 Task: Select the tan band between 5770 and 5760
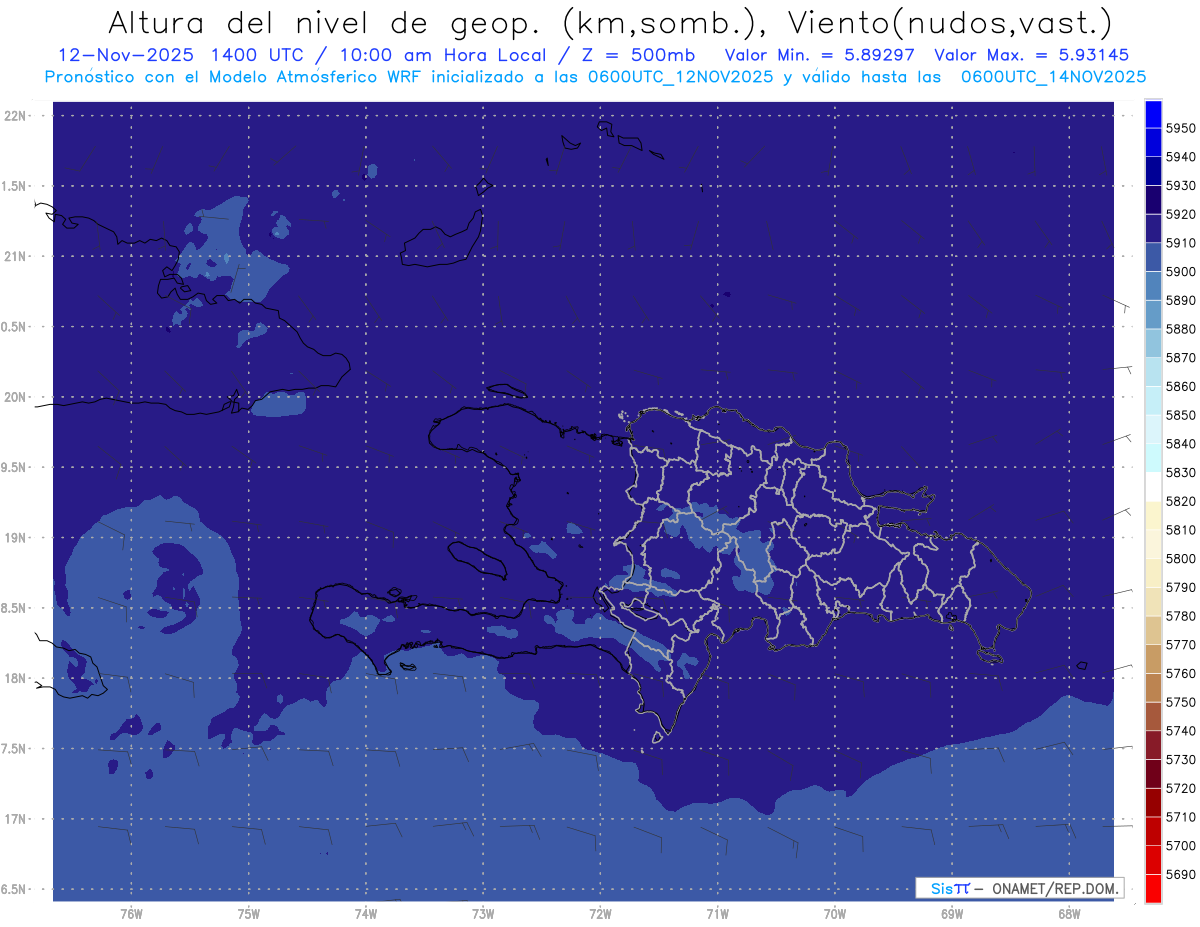tap(1153, 659)
